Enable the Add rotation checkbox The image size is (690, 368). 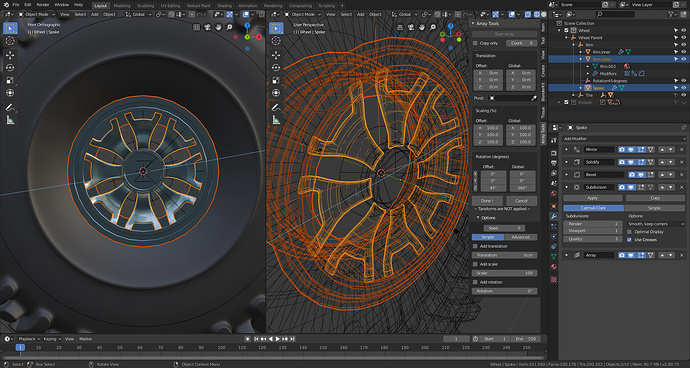coord(475,282)
